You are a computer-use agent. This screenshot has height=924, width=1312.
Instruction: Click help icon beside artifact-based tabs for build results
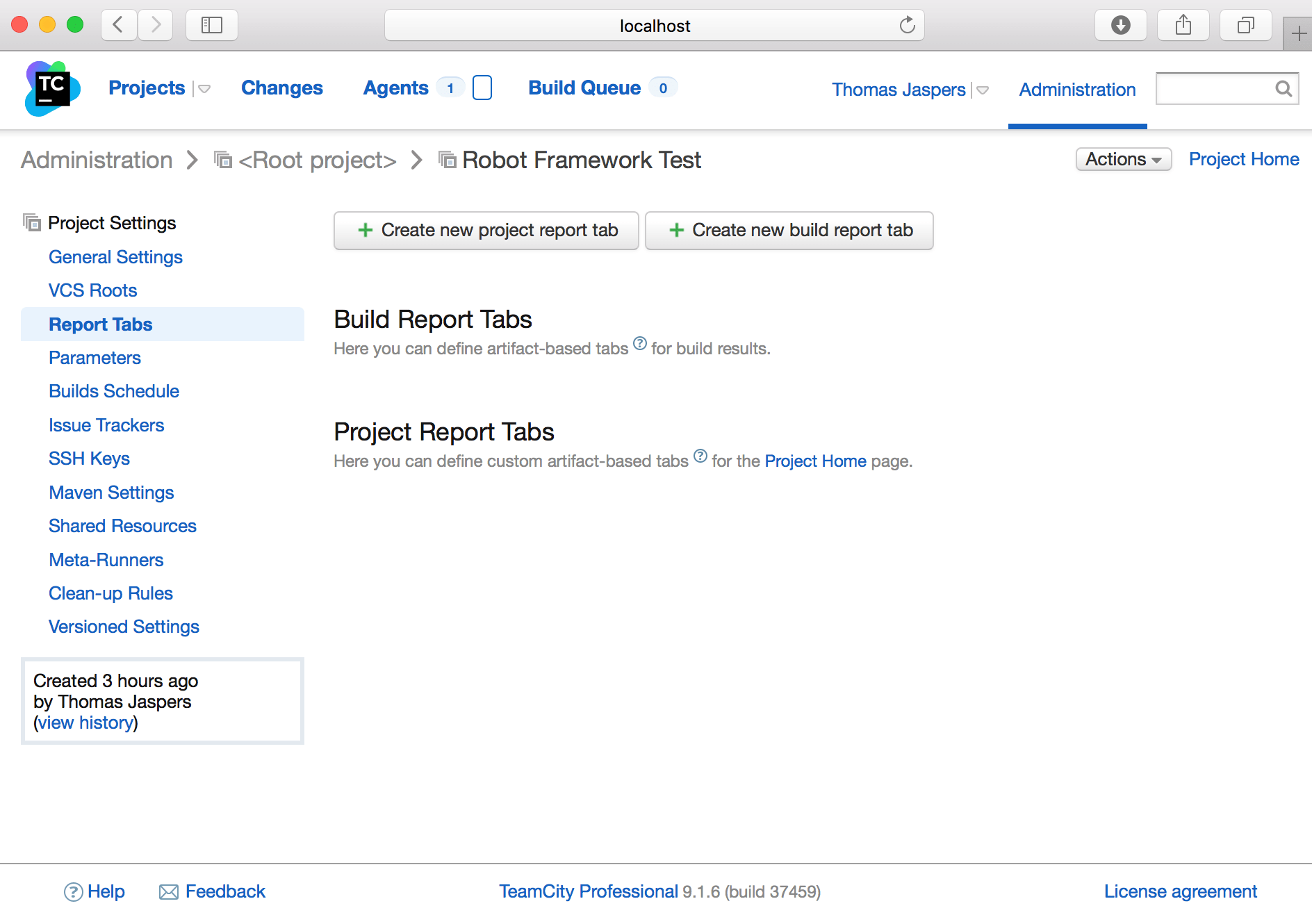tap(640, 344)
